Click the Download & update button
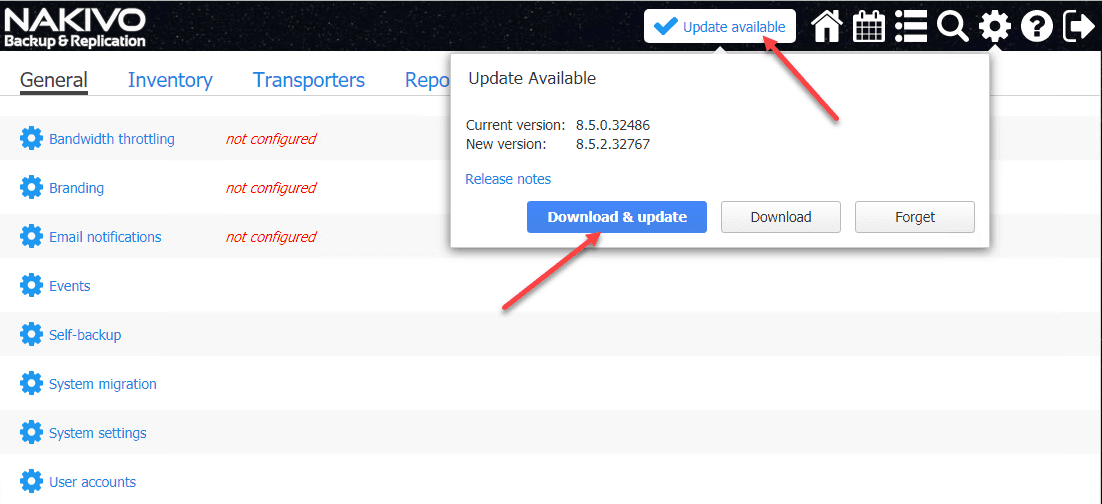The height and width of the screenshot is (504, 1102). click(x=617, y=217)
